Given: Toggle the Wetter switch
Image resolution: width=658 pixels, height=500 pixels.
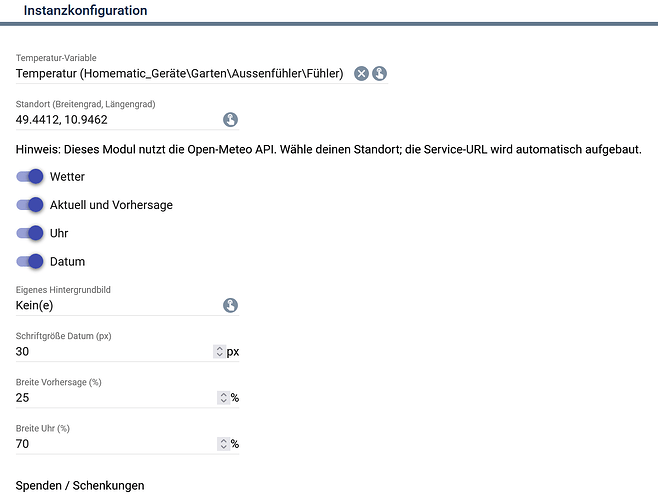Looking at the screenshot, I should pos(30,176).
